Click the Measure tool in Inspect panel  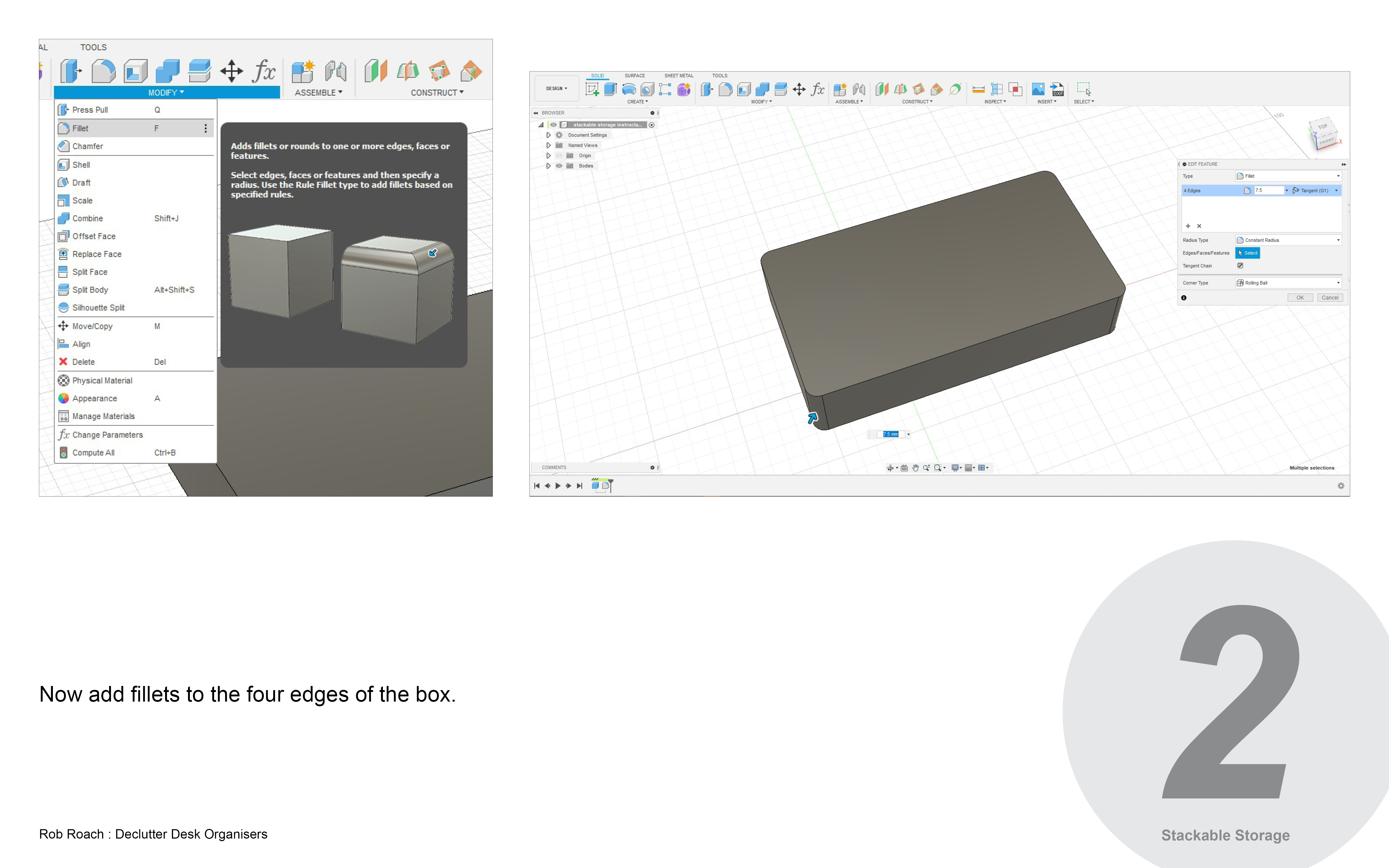tap(979, 90)
